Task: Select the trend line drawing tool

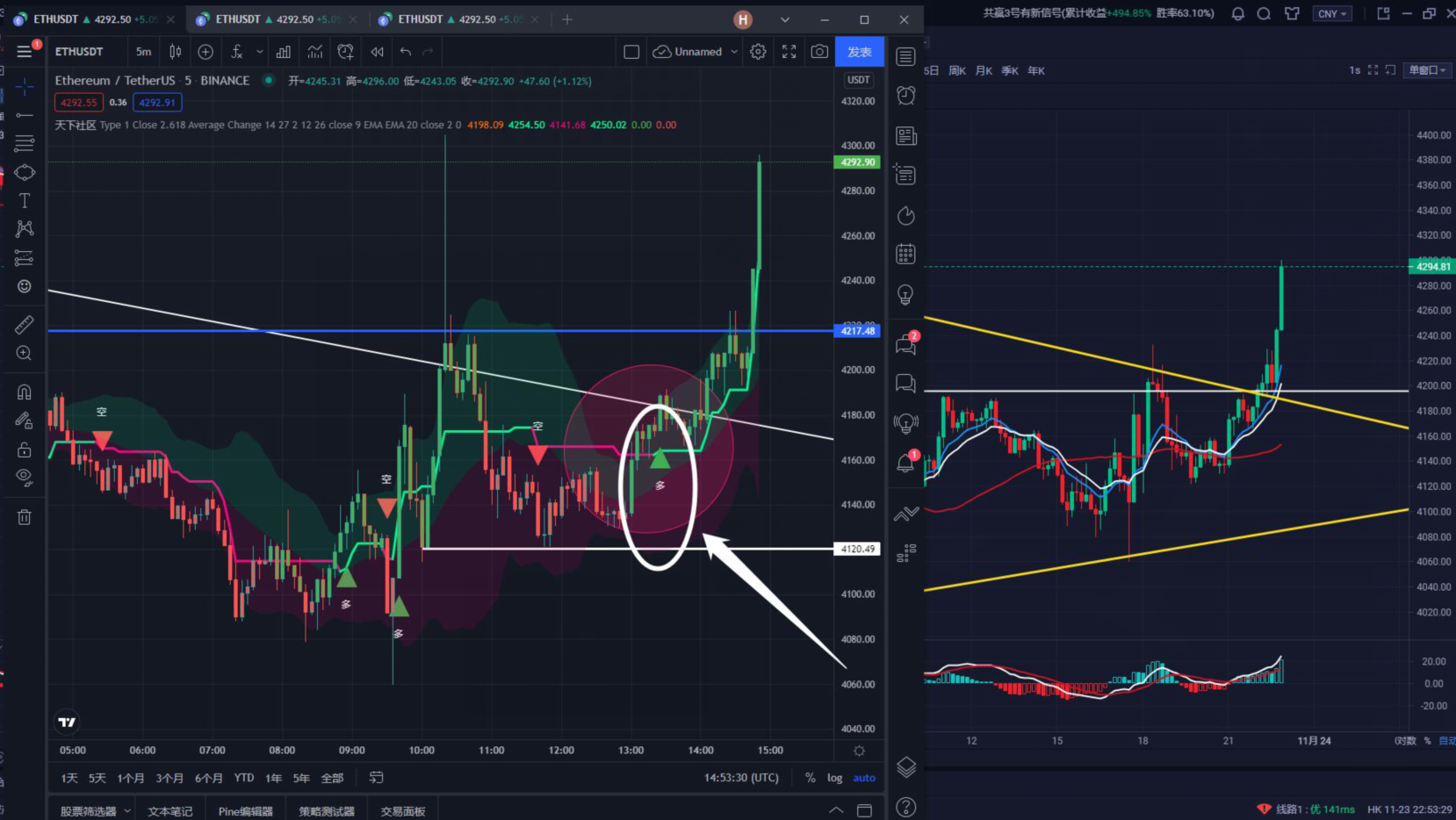Action: coord(25,115)
